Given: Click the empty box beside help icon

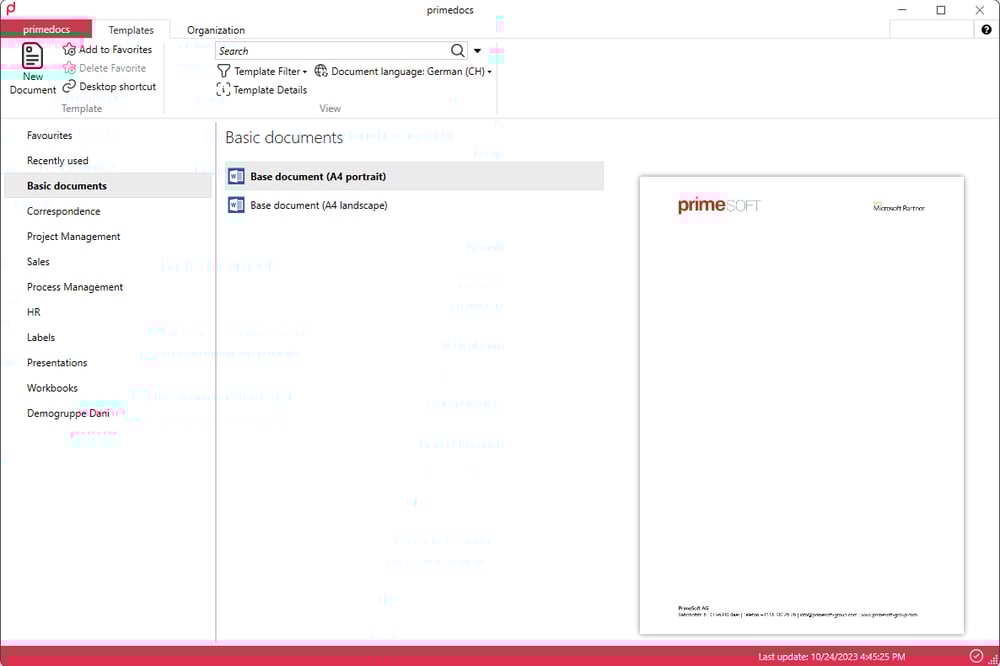Looking at the screenshot, I should pyautogui.click(x=932, y=29).
